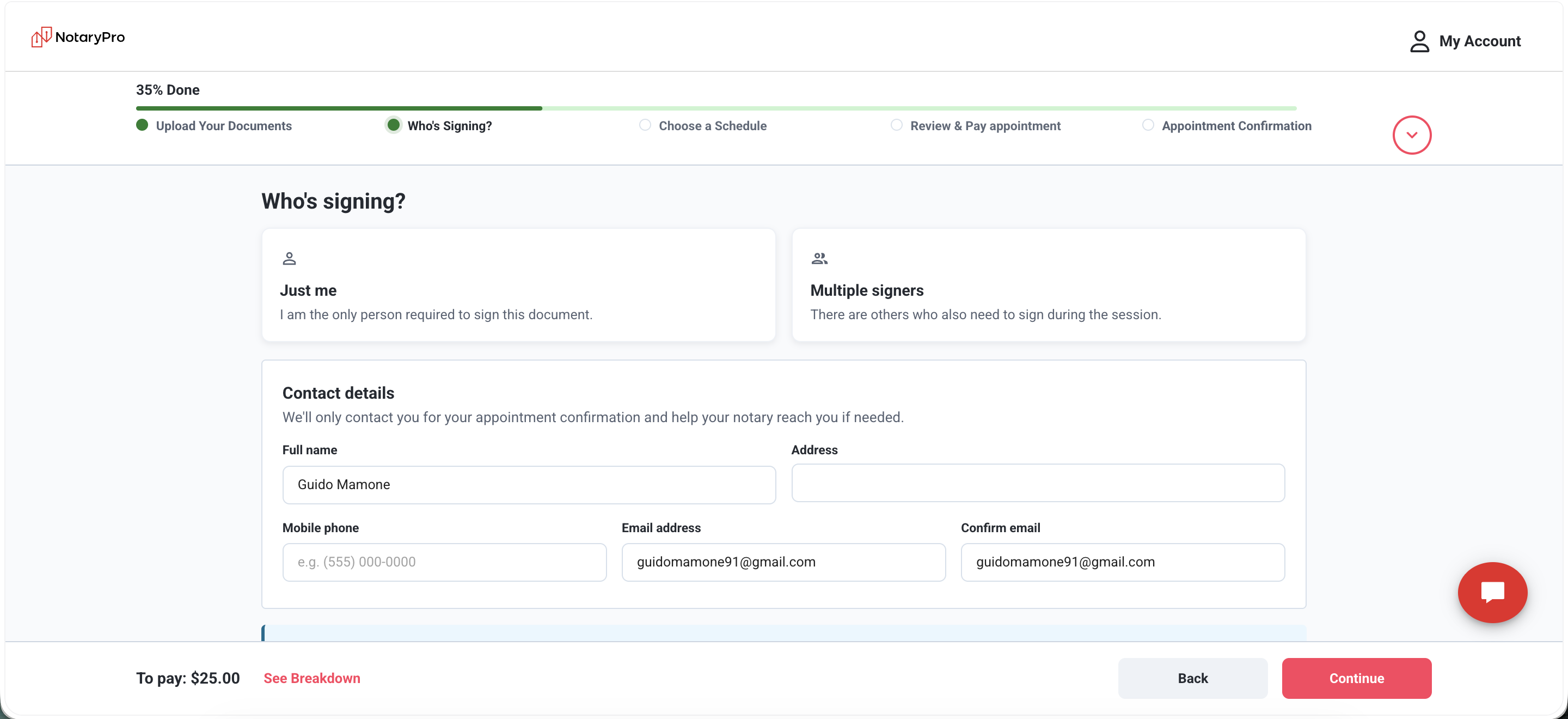Screen dimensions: 1568x719
Task: Edit the Email address field
Action: 783,562
